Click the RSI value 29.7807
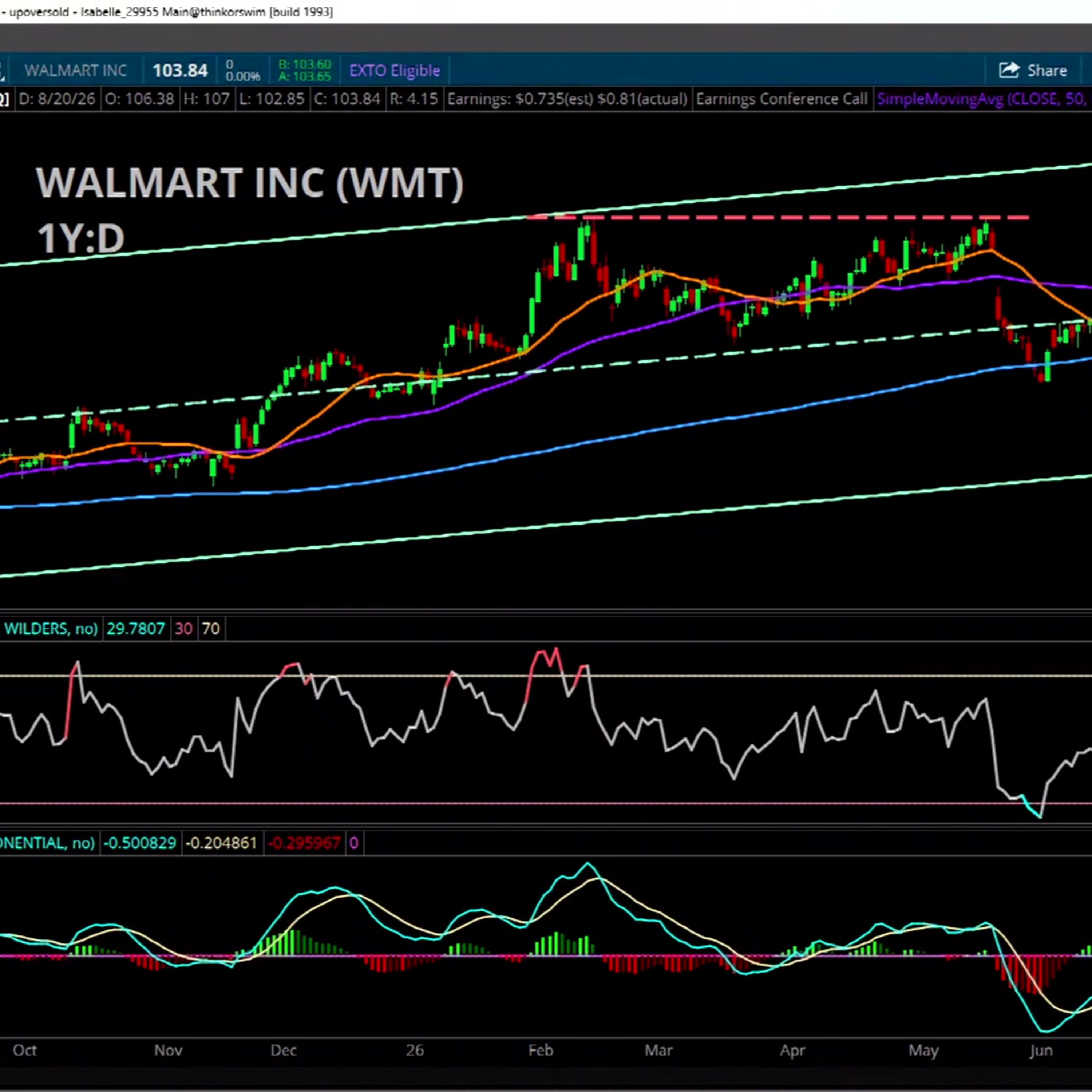 tap(136, 629)
